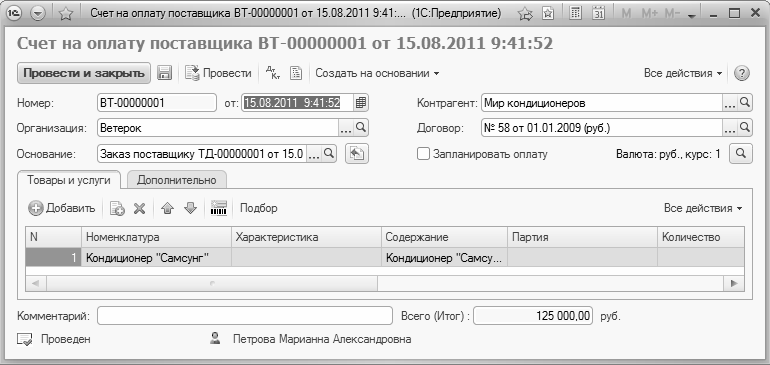Select the Товары и услуги tab
Screen dimensions: 770x365
point(68,180)
